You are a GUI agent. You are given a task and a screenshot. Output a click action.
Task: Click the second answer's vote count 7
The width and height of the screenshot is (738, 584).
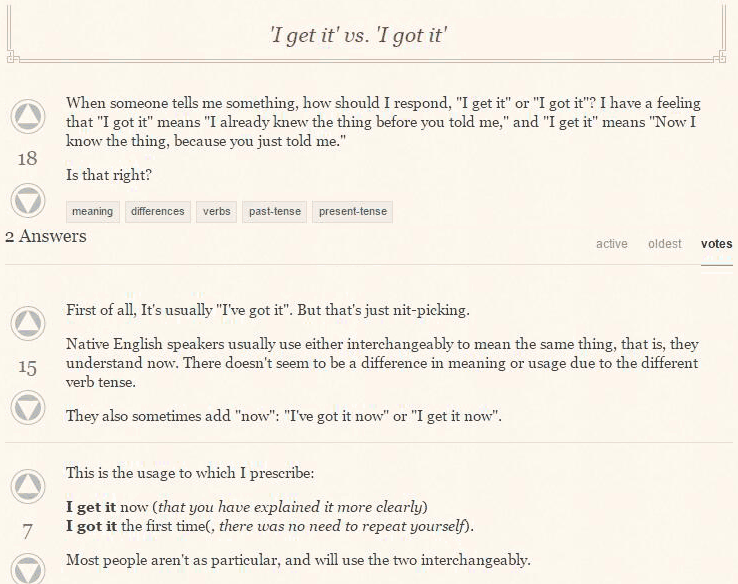(27, 531)
